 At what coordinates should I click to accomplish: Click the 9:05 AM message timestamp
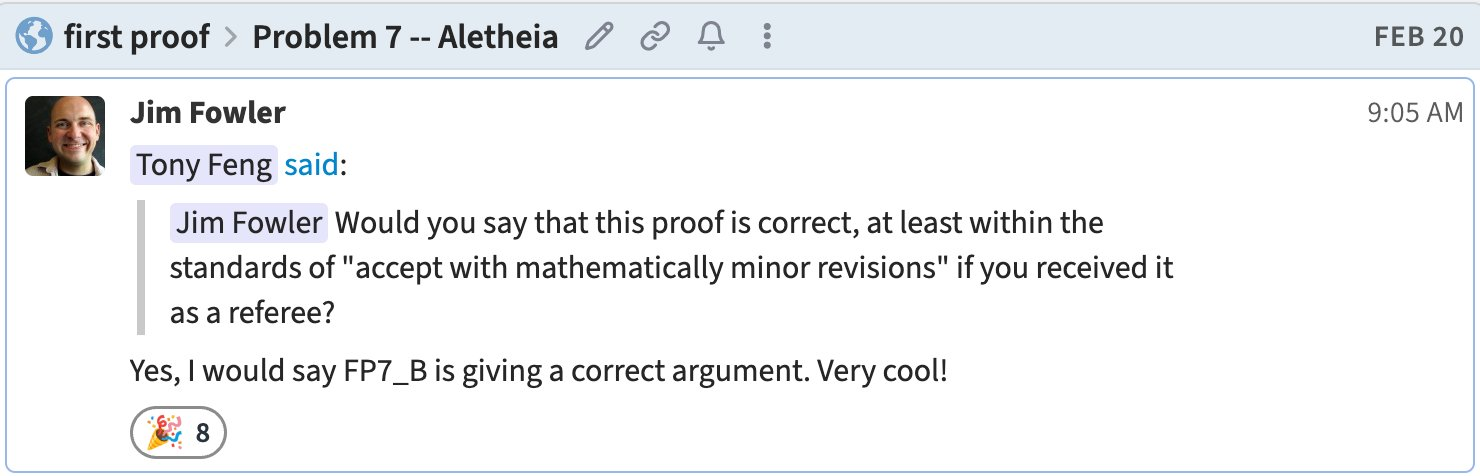point(1414,113)
